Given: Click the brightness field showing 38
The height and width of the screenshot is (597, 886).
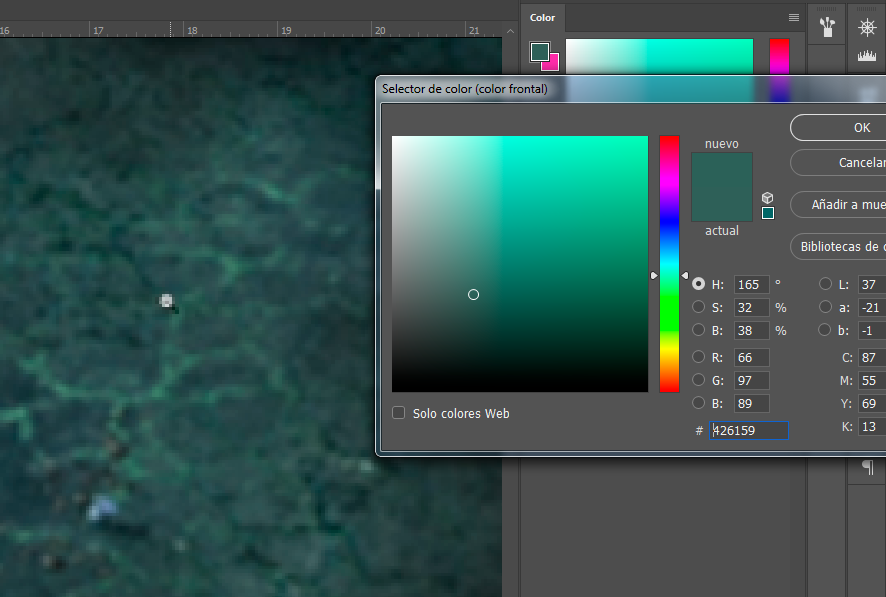Looking at the screenshot, I should click(x=752, y=330).
